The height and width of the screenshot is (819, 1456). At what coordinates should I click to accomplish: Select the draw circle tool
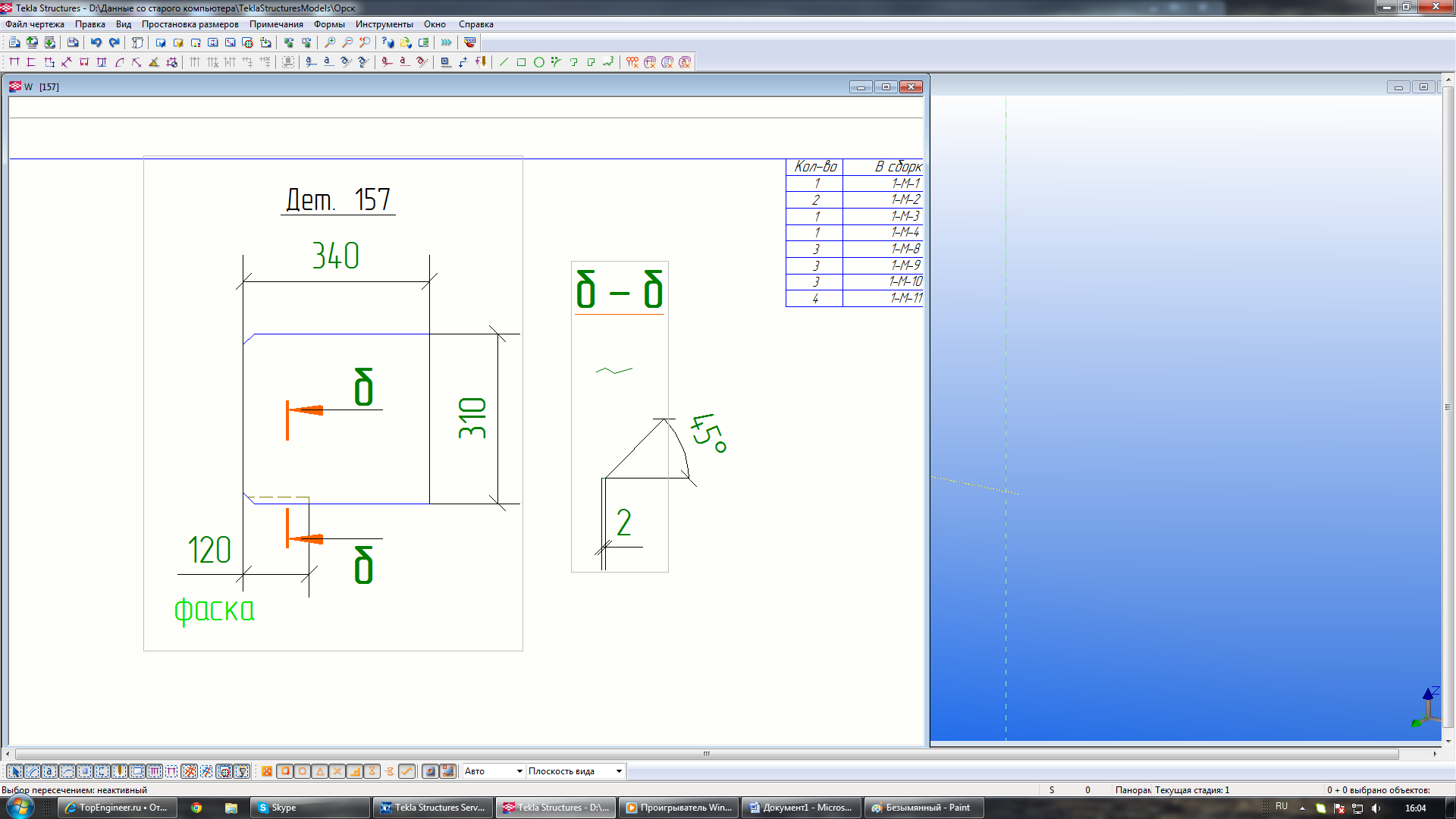pos(538,62)
